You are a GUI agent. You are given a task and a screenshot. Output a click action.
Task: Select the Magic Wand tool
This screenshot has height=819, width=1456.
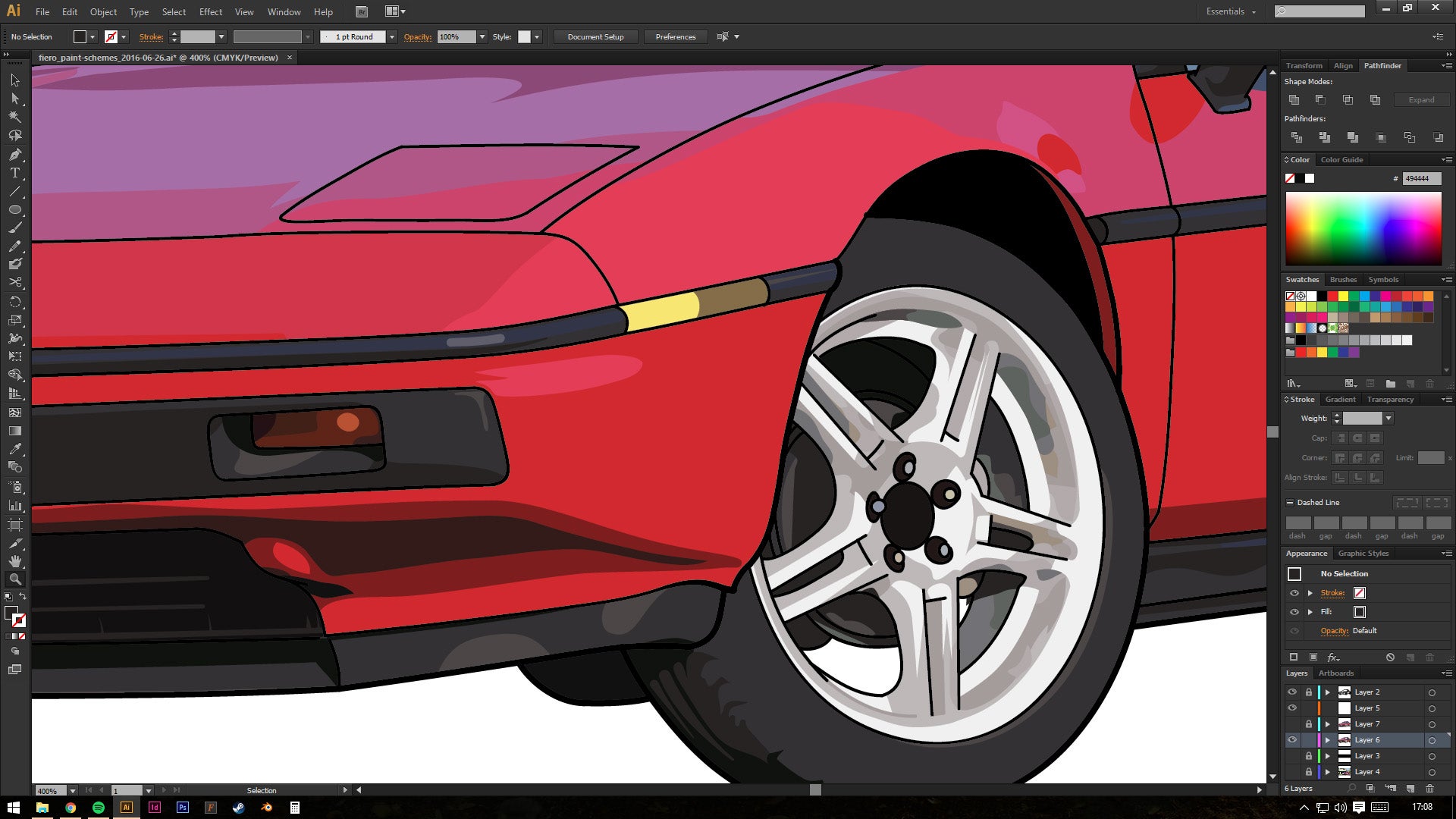click(15, 117)
